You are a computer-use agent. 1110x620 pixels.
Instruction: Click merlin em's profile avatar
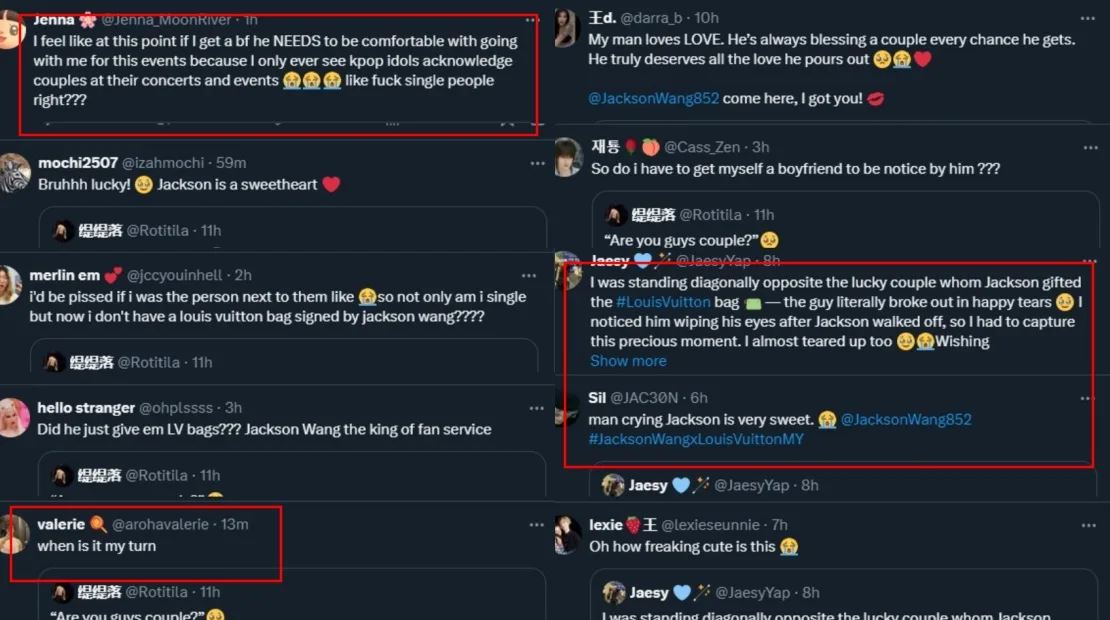click(11, 284)
